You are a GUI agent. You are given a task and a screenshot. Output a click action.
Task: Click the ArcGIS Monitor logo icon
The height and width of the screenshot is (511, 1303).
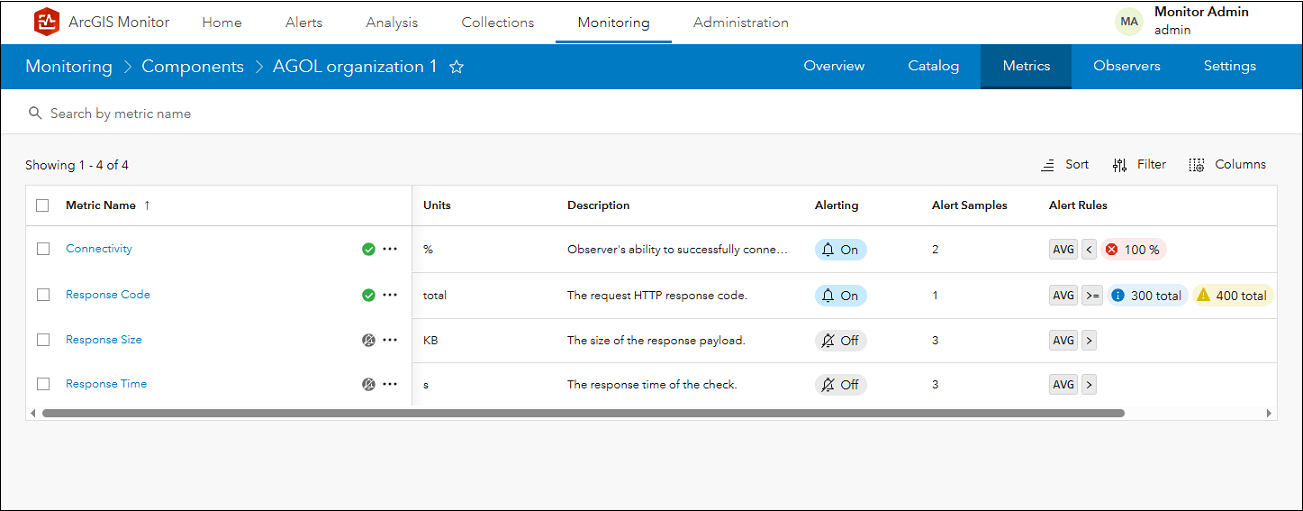click(46, 22)
